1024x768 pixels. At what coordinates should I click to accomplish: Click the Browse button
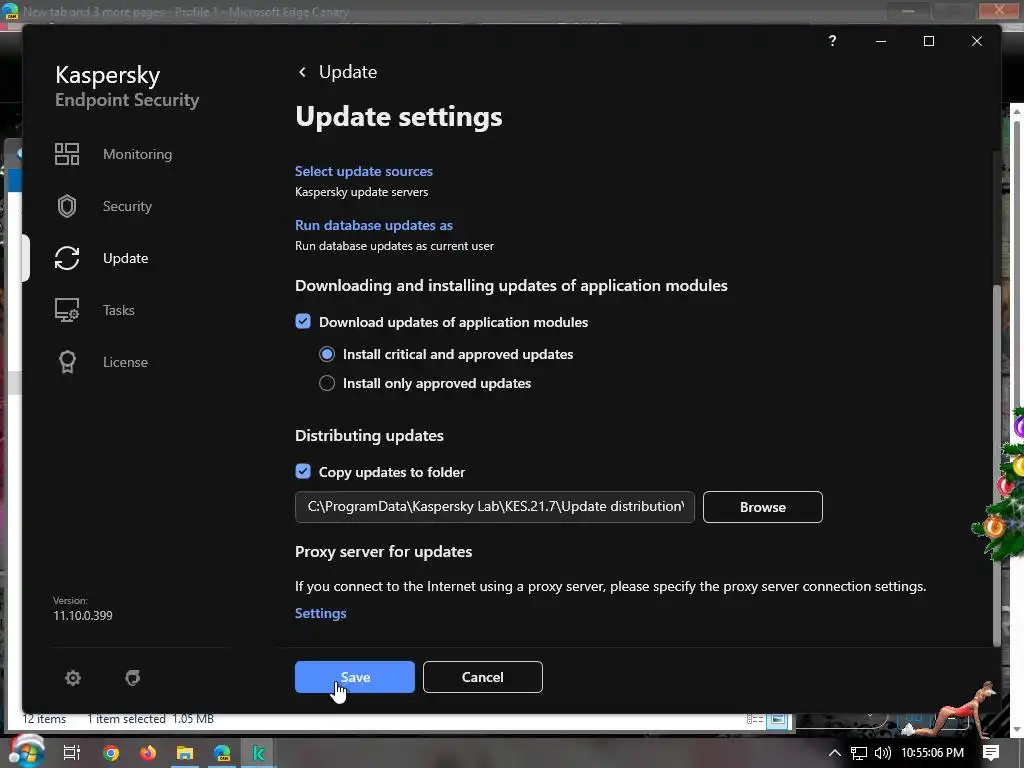pyautogui.click(x=763, y=507)
